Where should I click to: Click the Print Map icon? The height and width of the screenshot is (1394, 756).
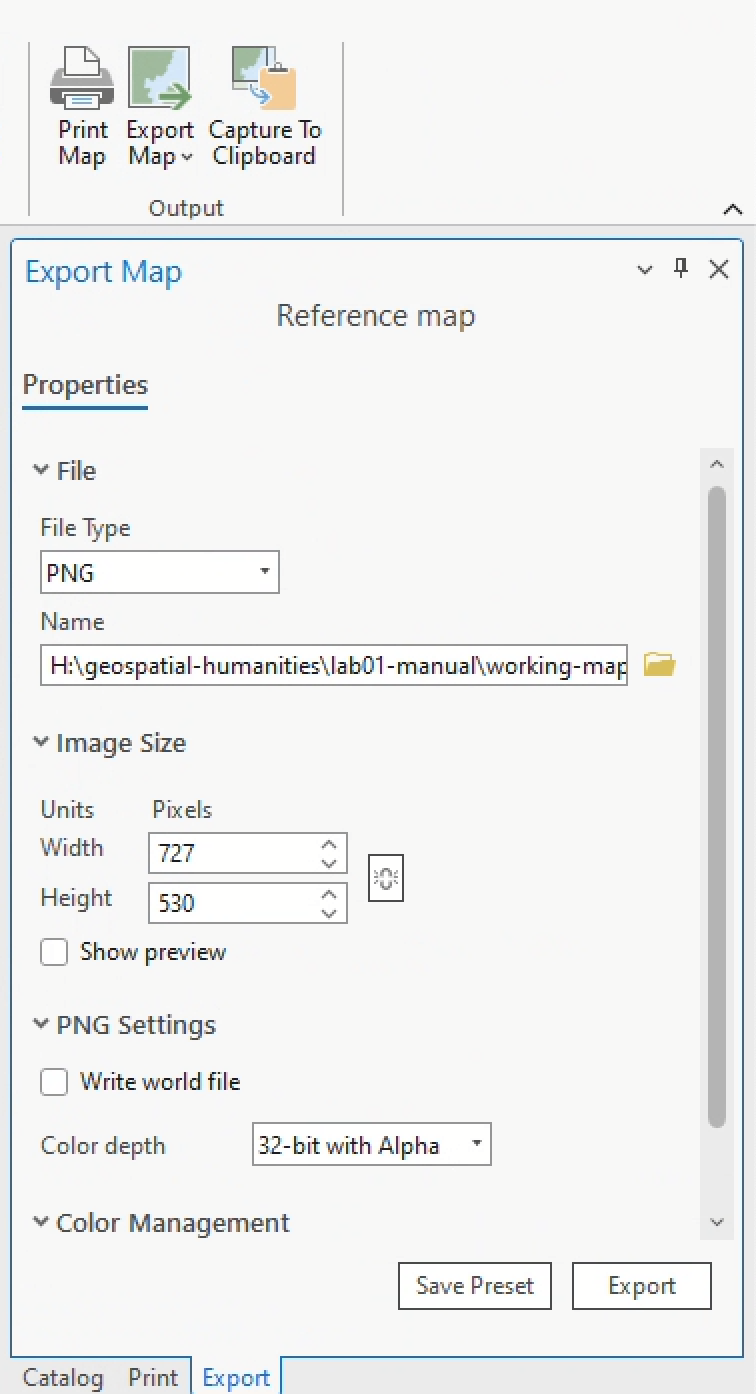pyautogui.click(x=82, y=82)
